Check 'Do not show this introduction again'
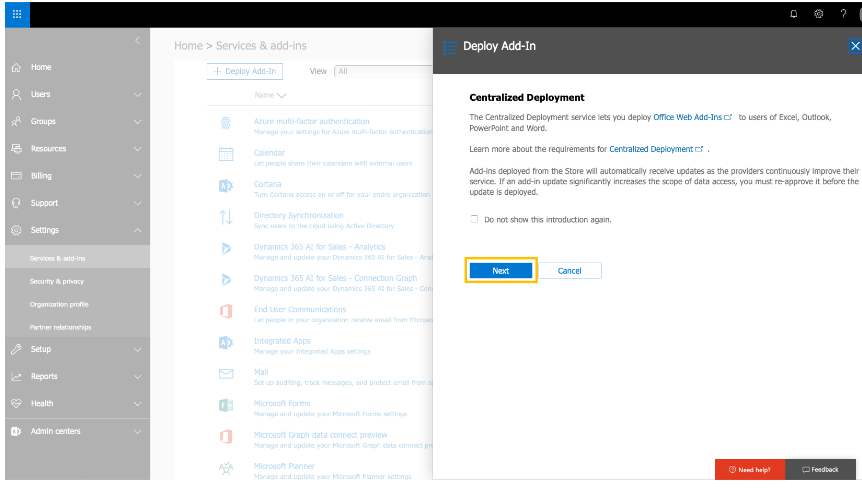Viewport: 862px width, 493px height. coord(474,219)
